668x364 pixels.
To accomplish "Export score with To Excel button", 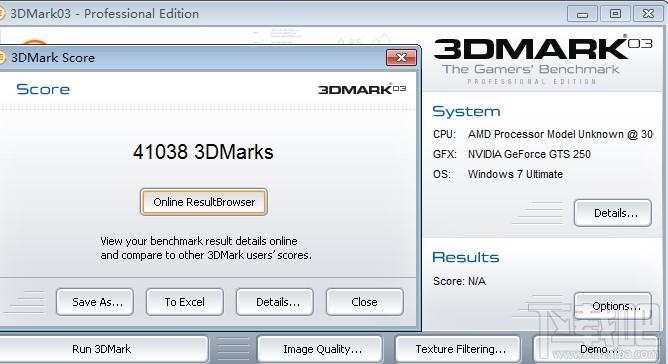I will [184, 302].
